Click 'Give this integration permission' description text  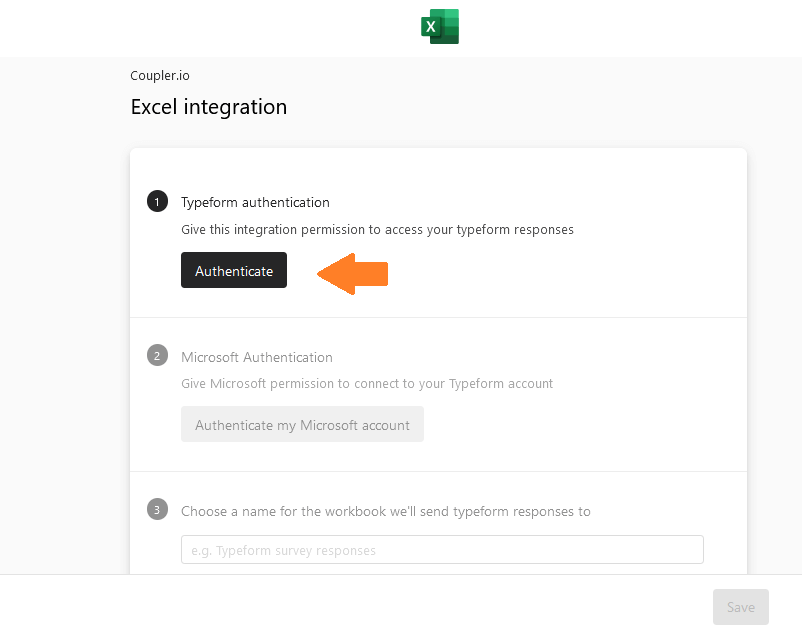click(377, 230)
